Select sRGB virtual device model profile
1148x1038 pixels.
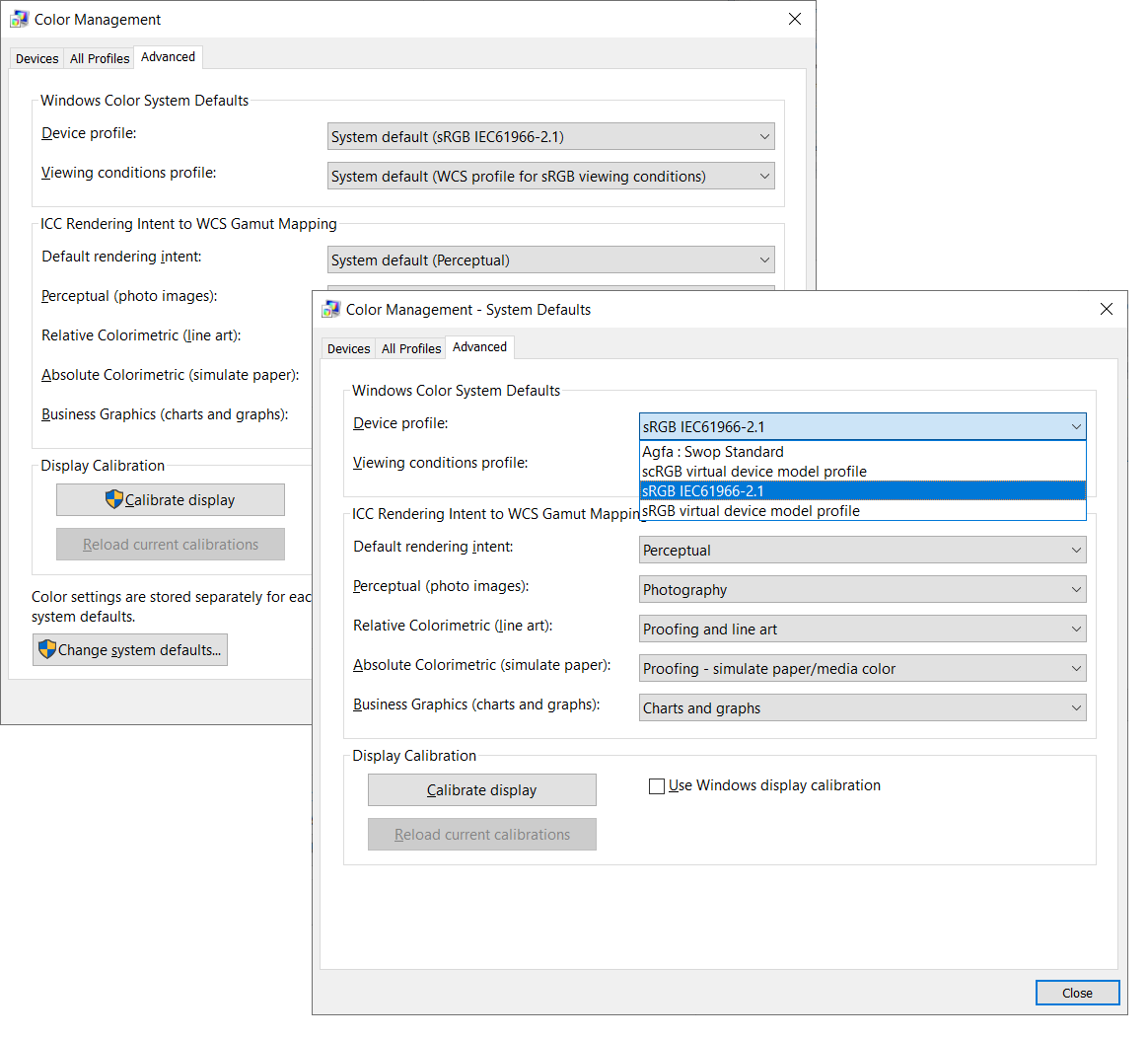(x=753, y=510)
